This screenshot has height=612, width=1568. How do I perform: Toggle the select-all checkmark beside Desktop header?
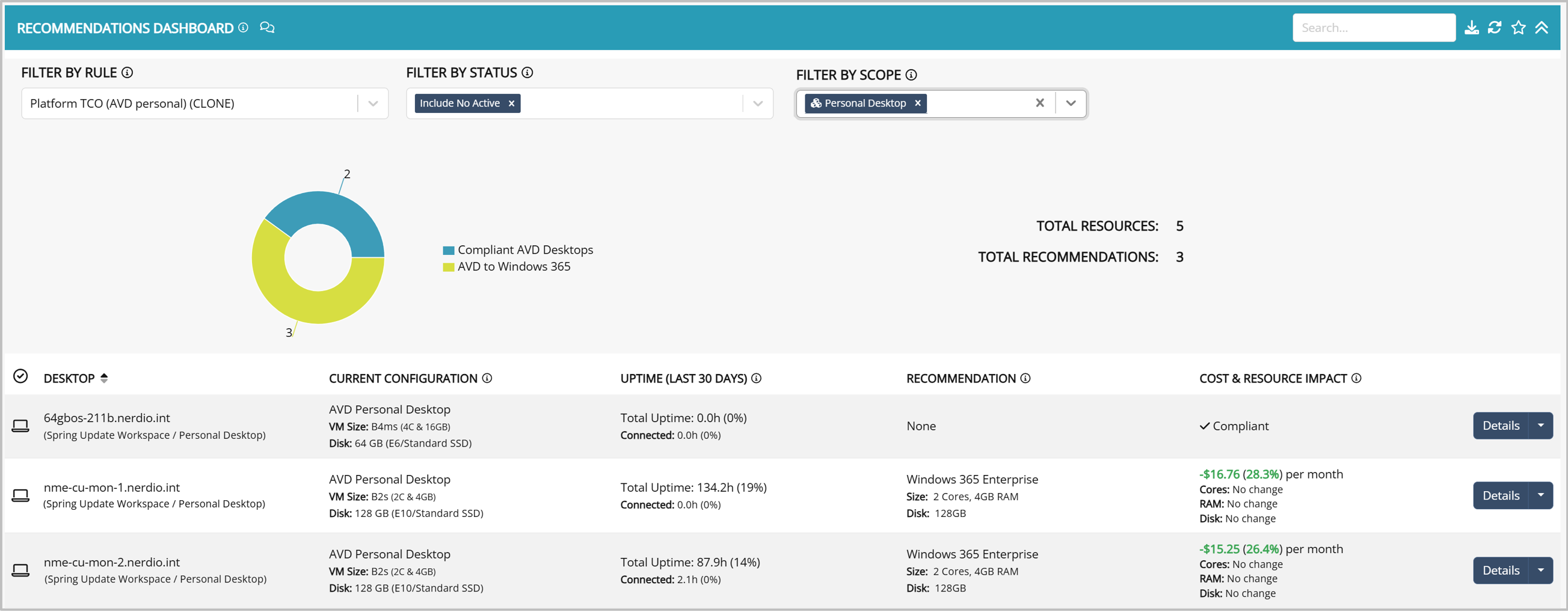click(20, 376)
